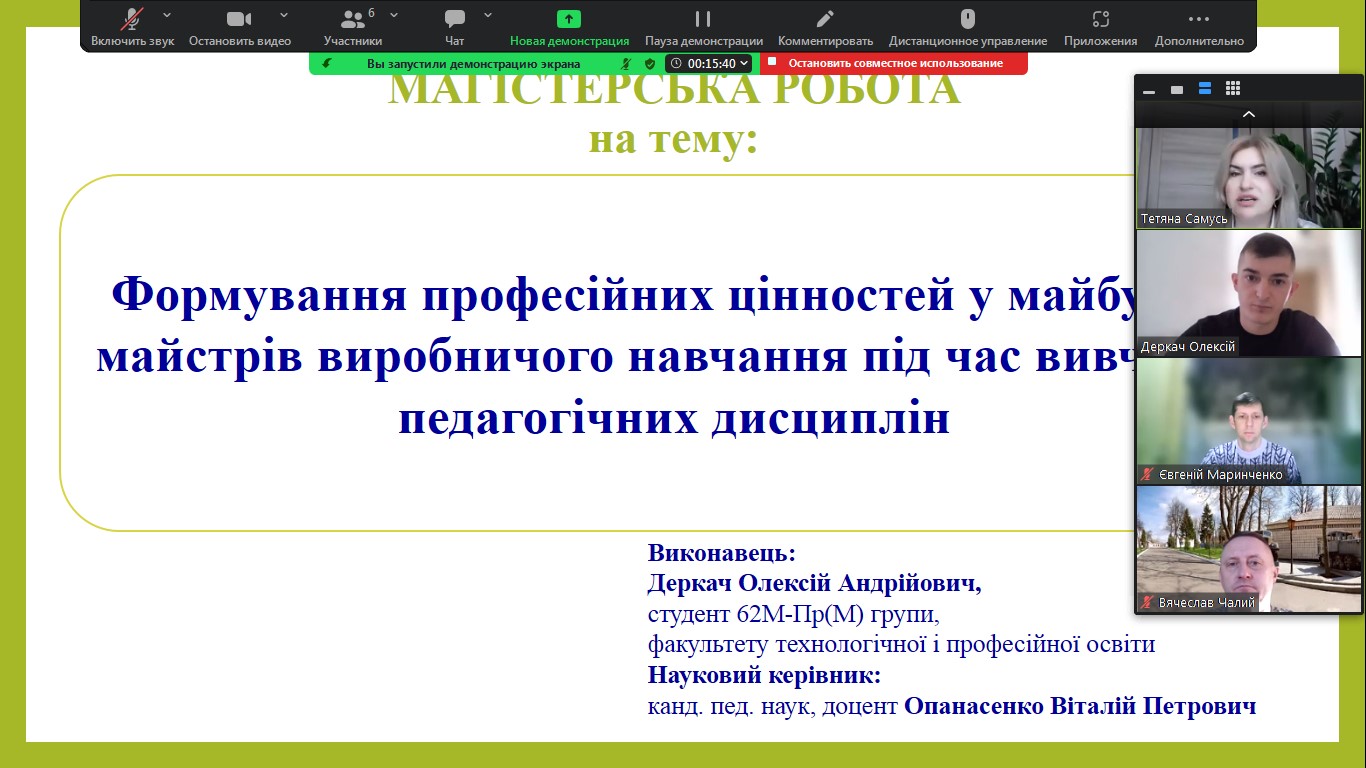Hide video thumbnails with minimize-strip icon
The height and width of the screenshot is (768, 1366).
tap(1149, 89)
